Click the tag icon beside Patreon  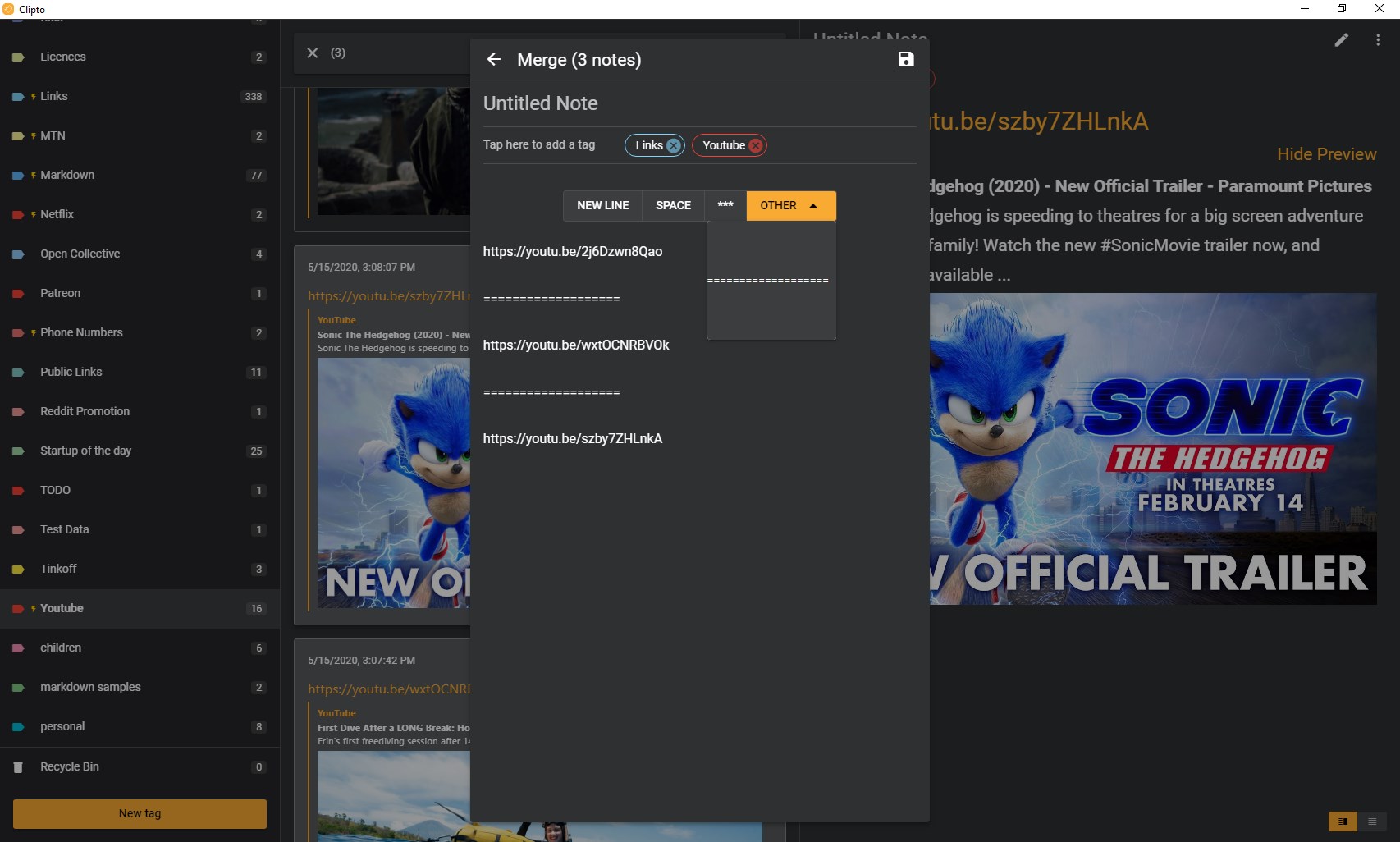[x=18, y=294]
